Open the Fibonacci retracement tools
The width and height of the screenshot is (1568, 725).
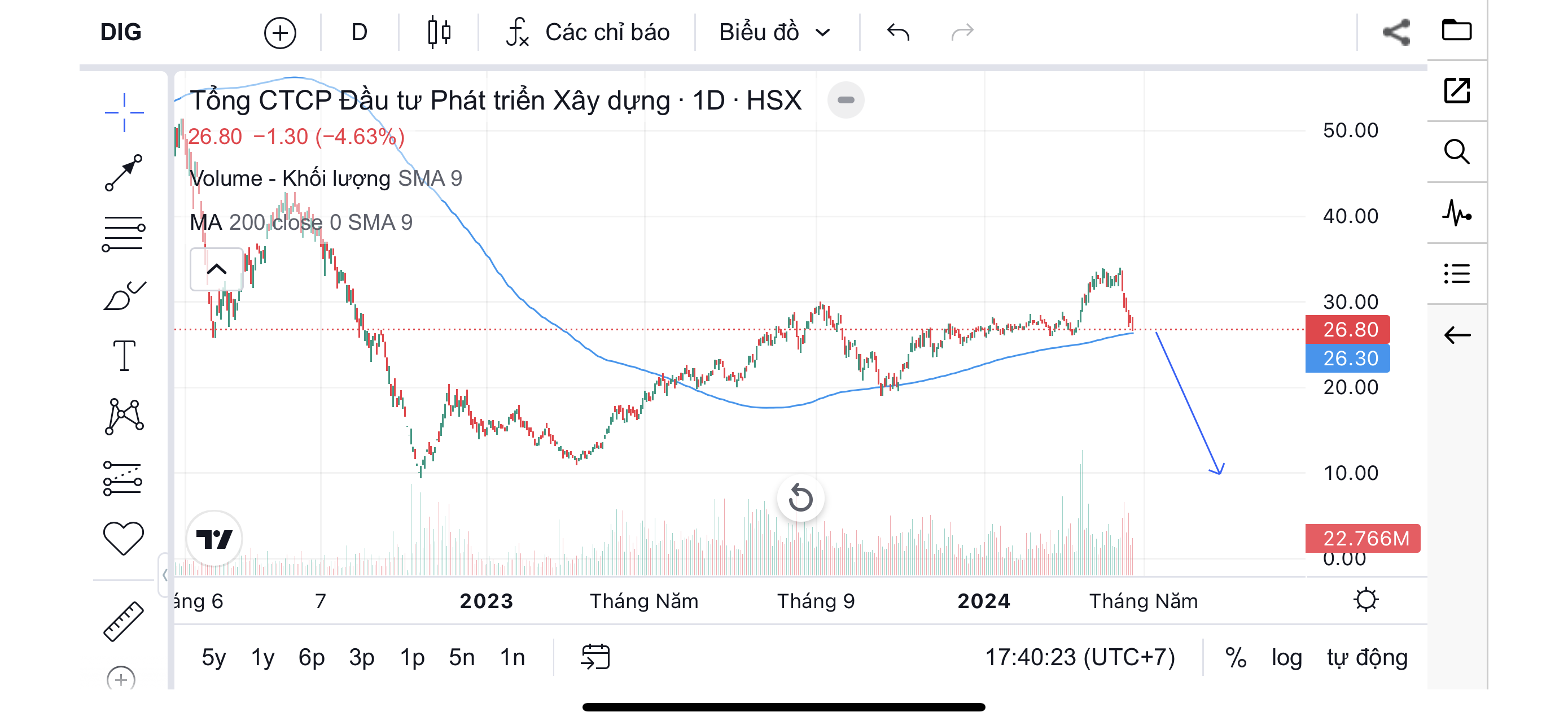coord(124,234)
